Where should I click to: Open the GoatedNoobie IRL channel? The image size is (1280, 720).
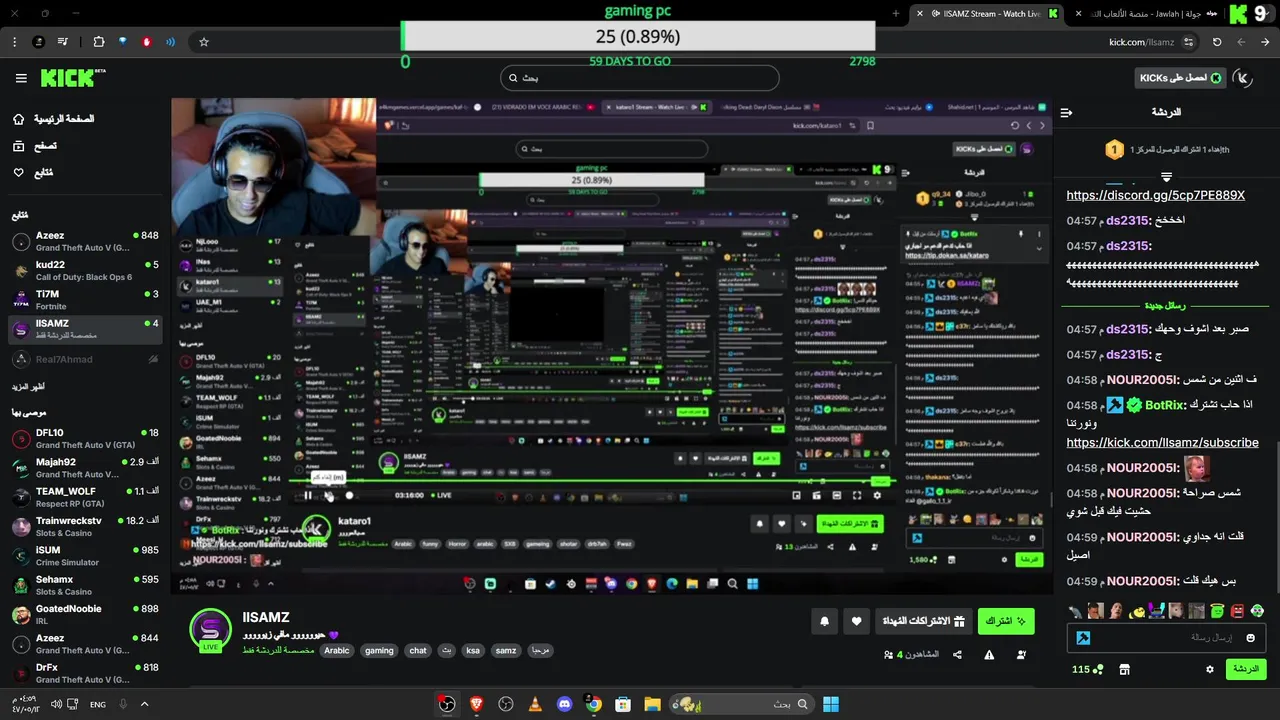85,614
